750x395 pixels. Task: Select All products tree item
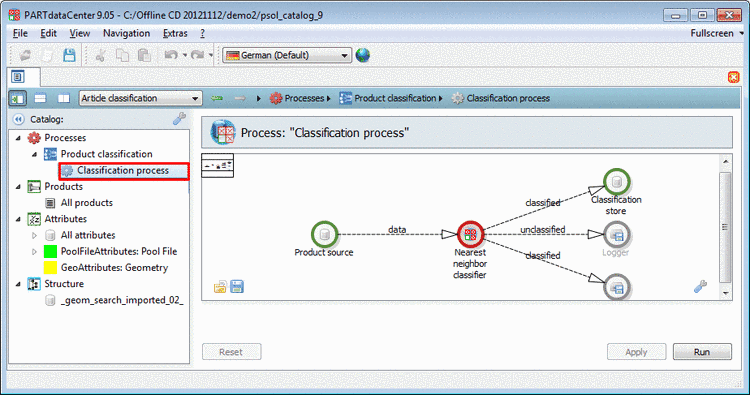point(87,203)
